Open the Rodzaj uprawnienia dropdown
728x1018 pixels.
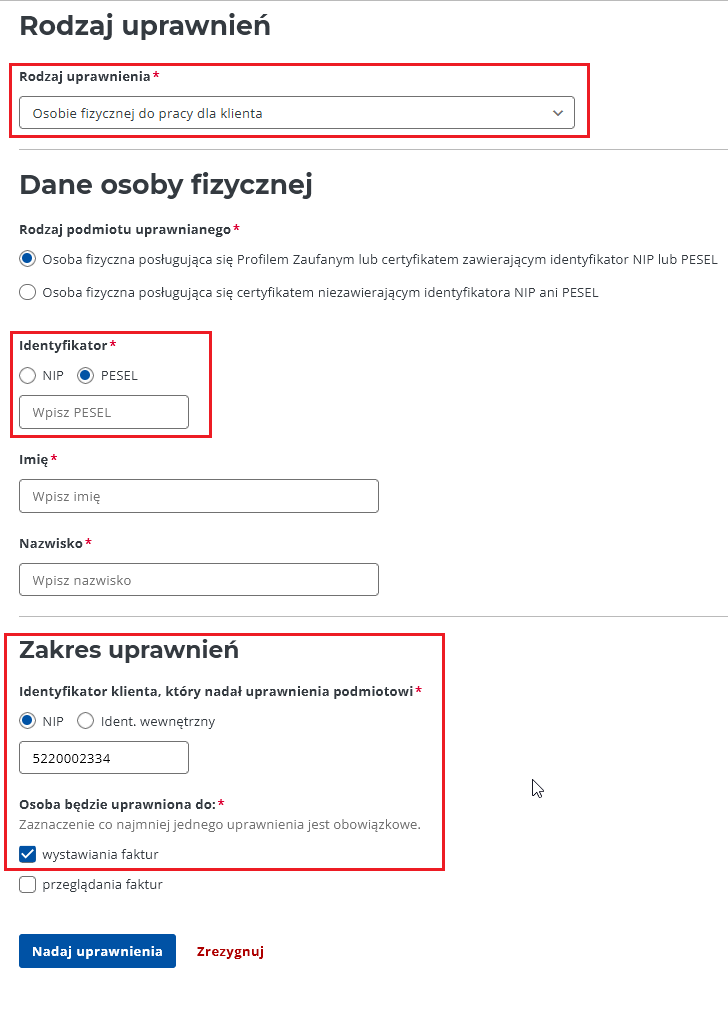click(x=296, y=113)
